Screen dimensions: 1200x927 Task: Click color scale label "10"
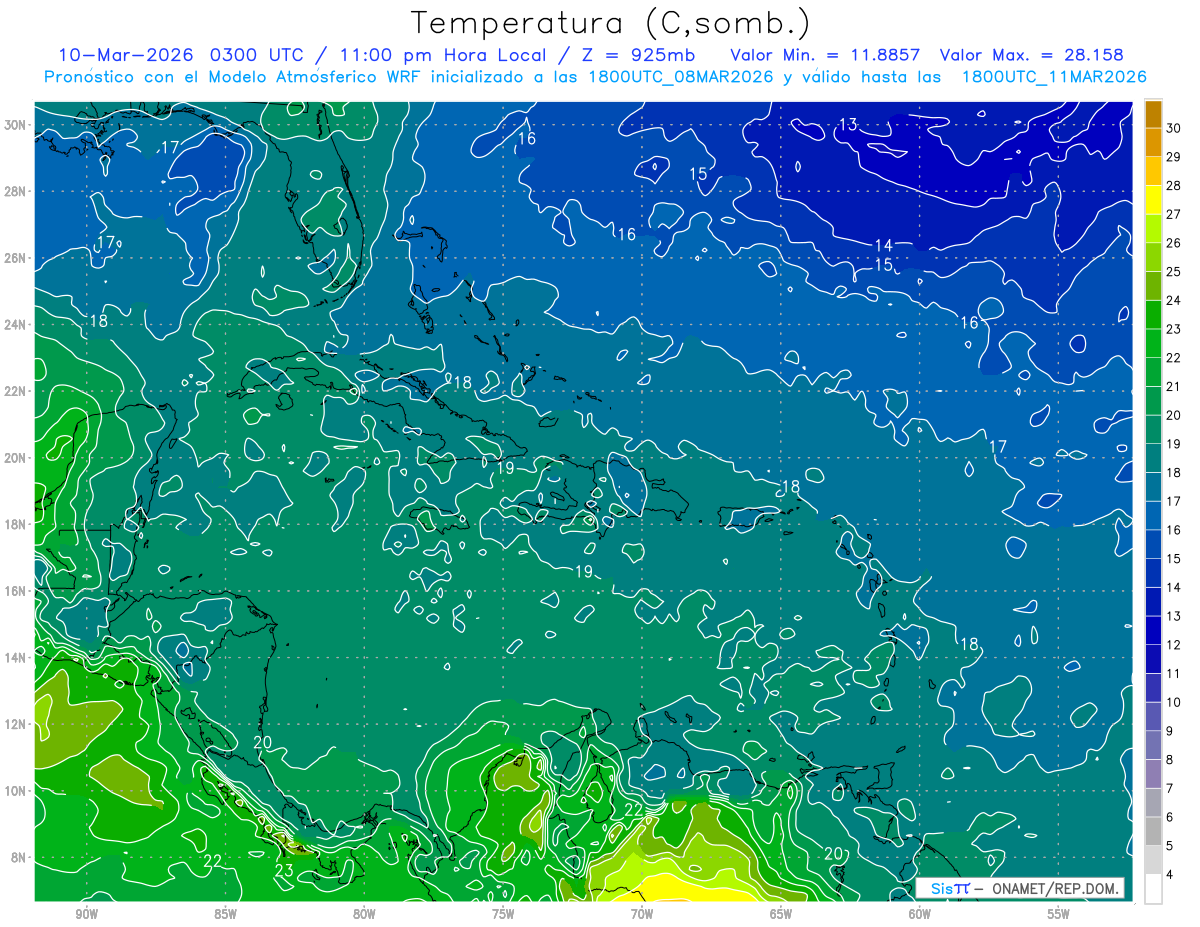pos(1174,702)
